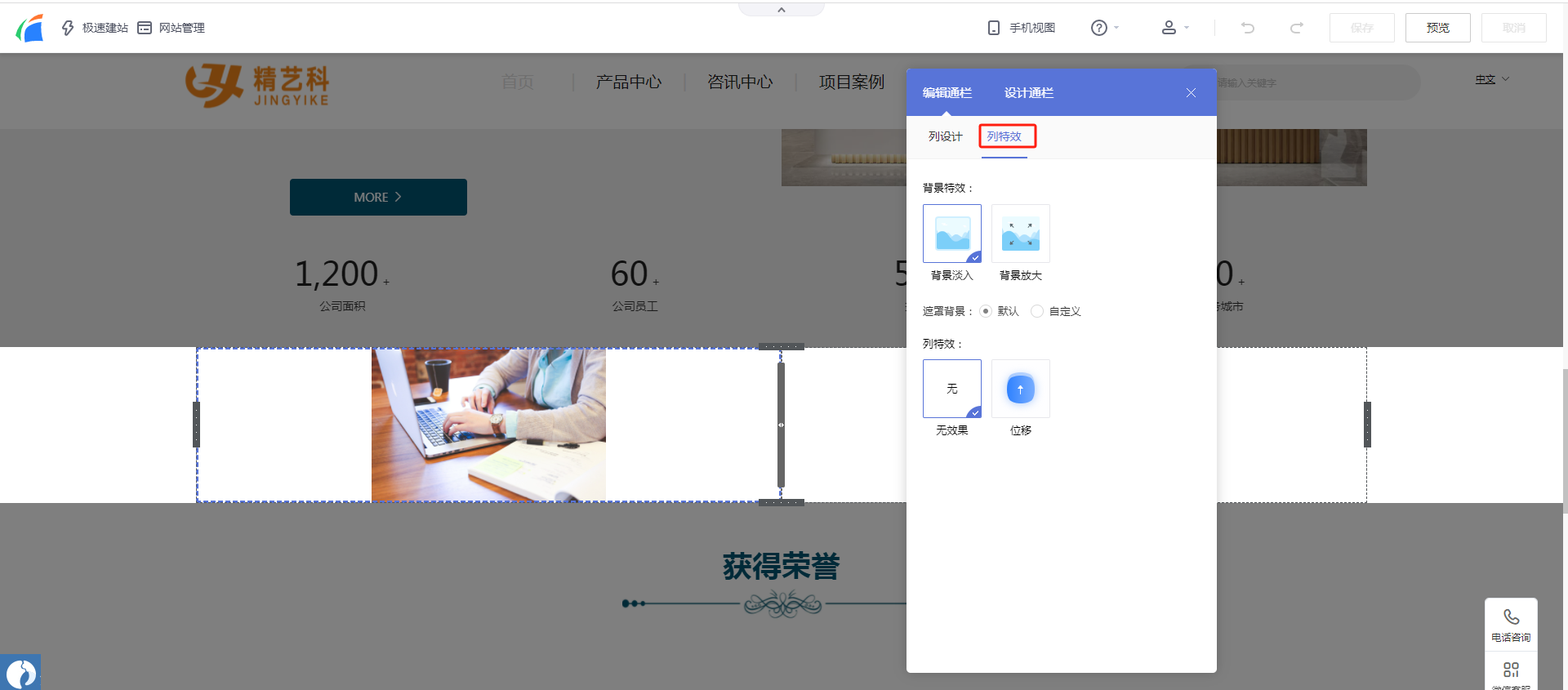
Task: Click the 电话咨询 phone icon
Action: (1511, 617)
